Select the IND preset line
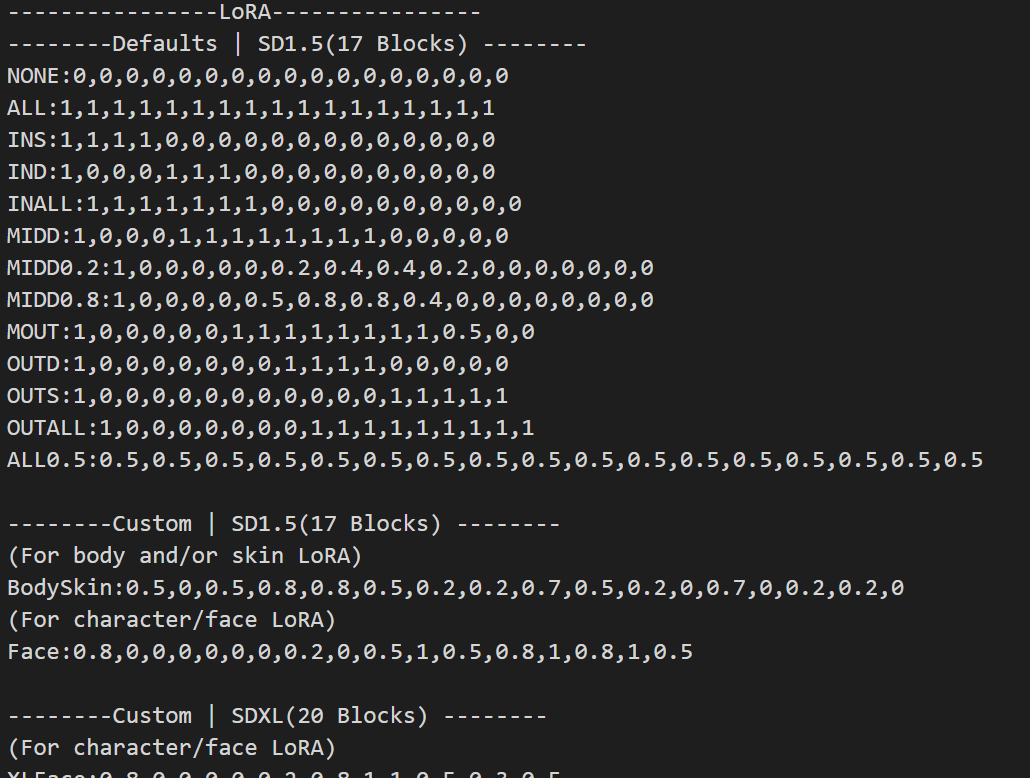 [x=250, y=172]
